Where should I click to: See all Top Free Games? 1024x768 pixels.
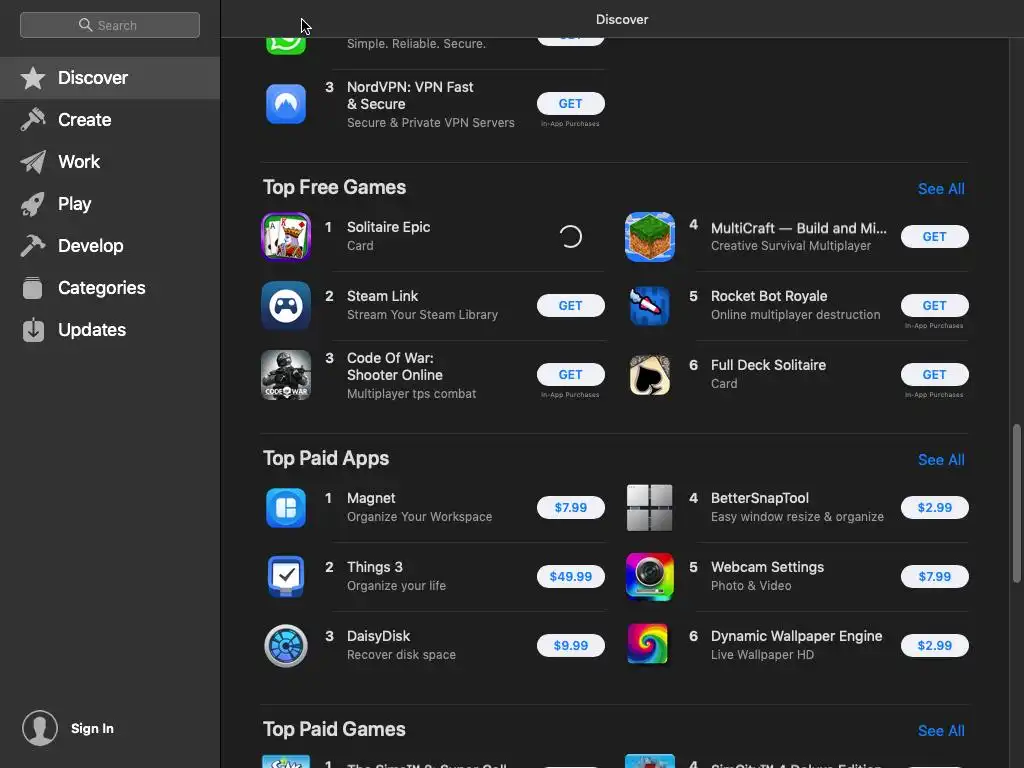pyautogui.click(x=941, y=189)
